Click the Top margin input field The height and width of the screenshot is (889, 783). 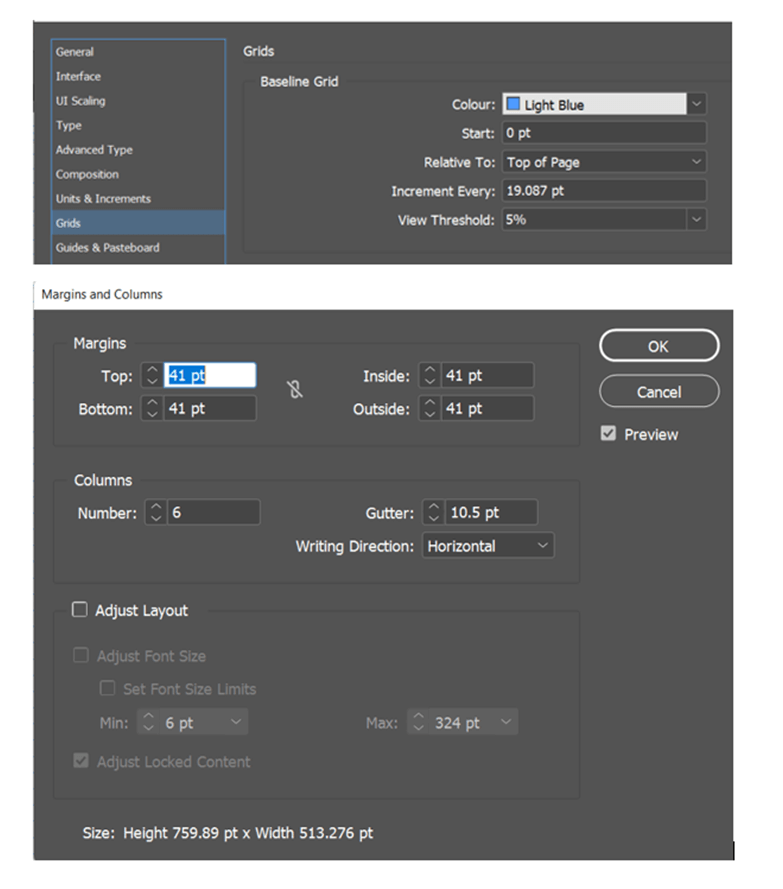pos(210,375)
